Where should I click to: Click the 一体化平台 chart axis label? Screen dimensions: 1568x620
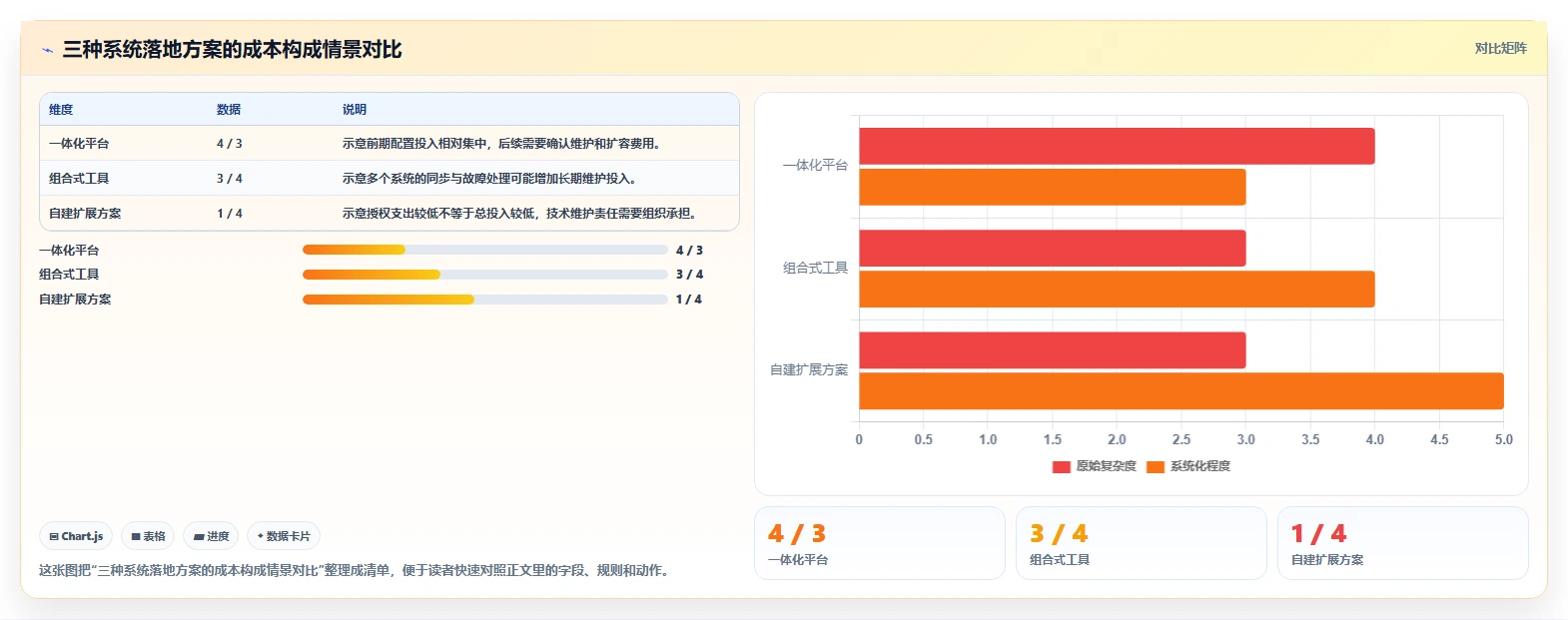pyautogui.click(x=815, y=166)
